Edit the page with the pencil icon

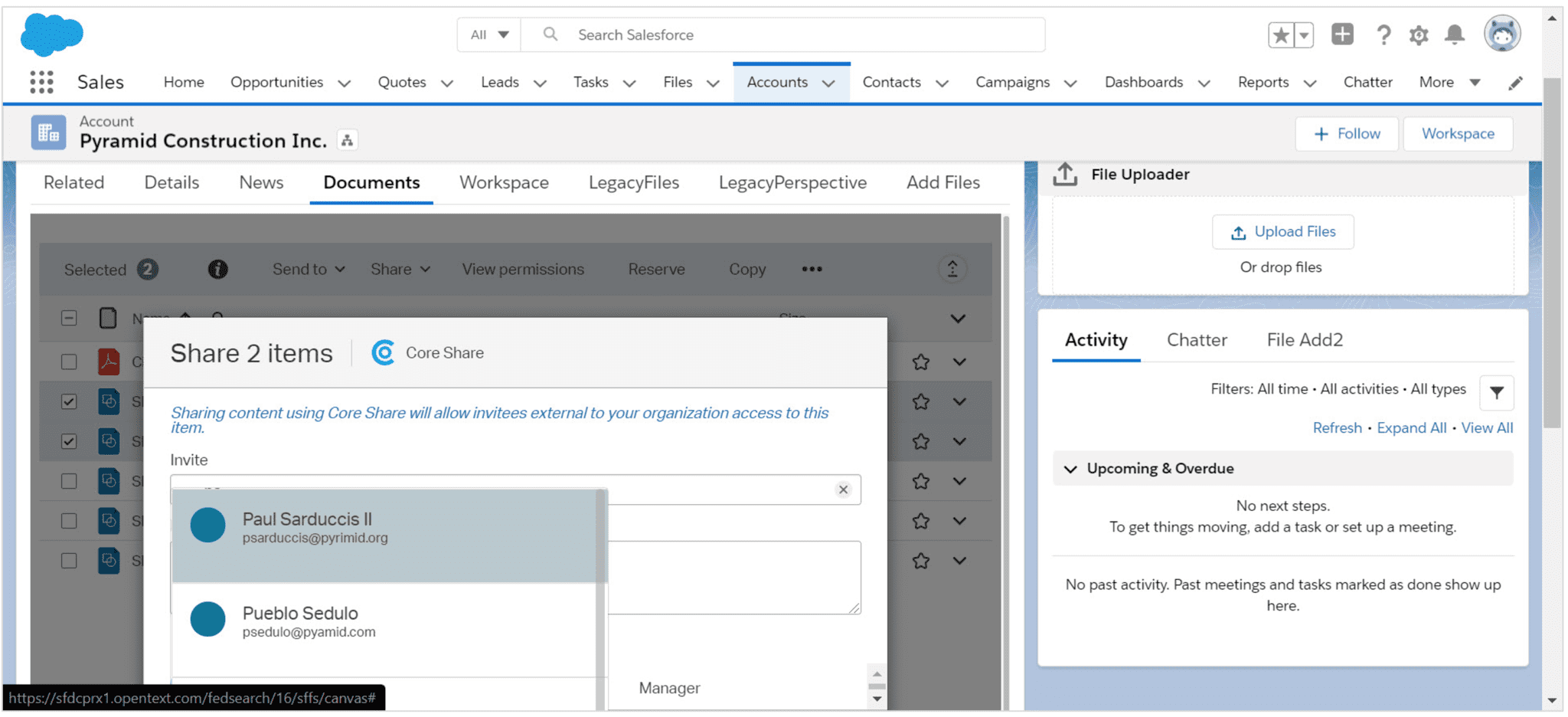coord(1516,83)
